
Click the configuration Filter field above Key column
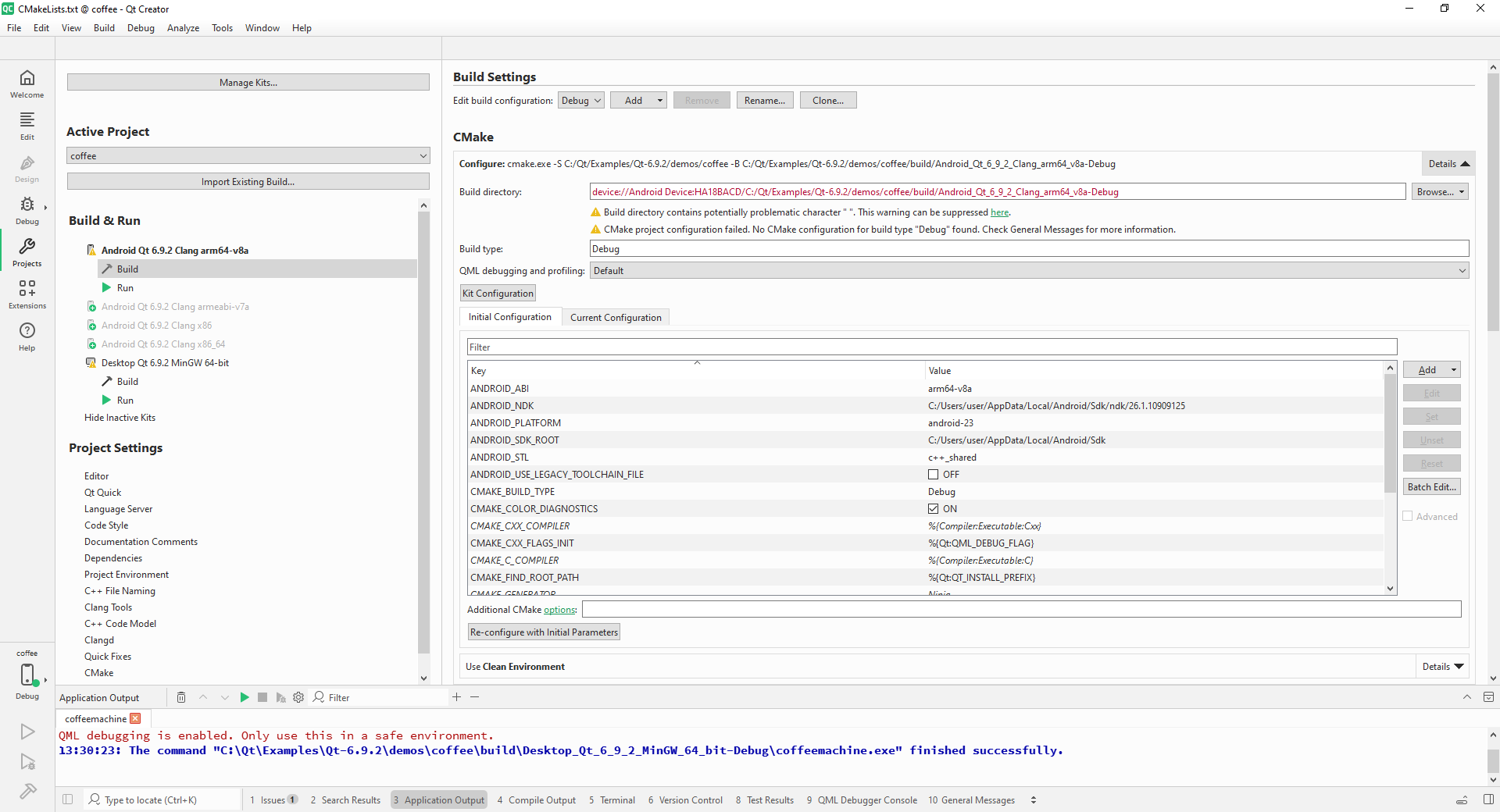[932, 347]
